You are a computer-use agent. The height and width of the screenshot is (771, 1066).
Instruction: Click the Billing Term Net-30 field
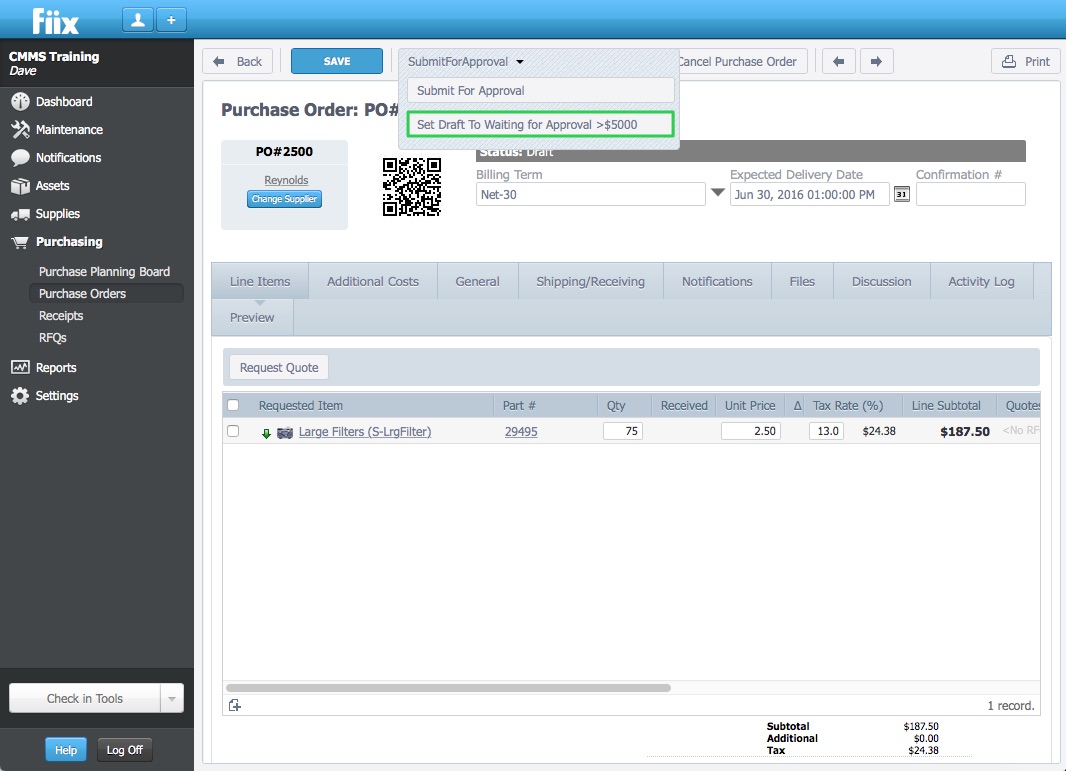click(x=590, y=194)
